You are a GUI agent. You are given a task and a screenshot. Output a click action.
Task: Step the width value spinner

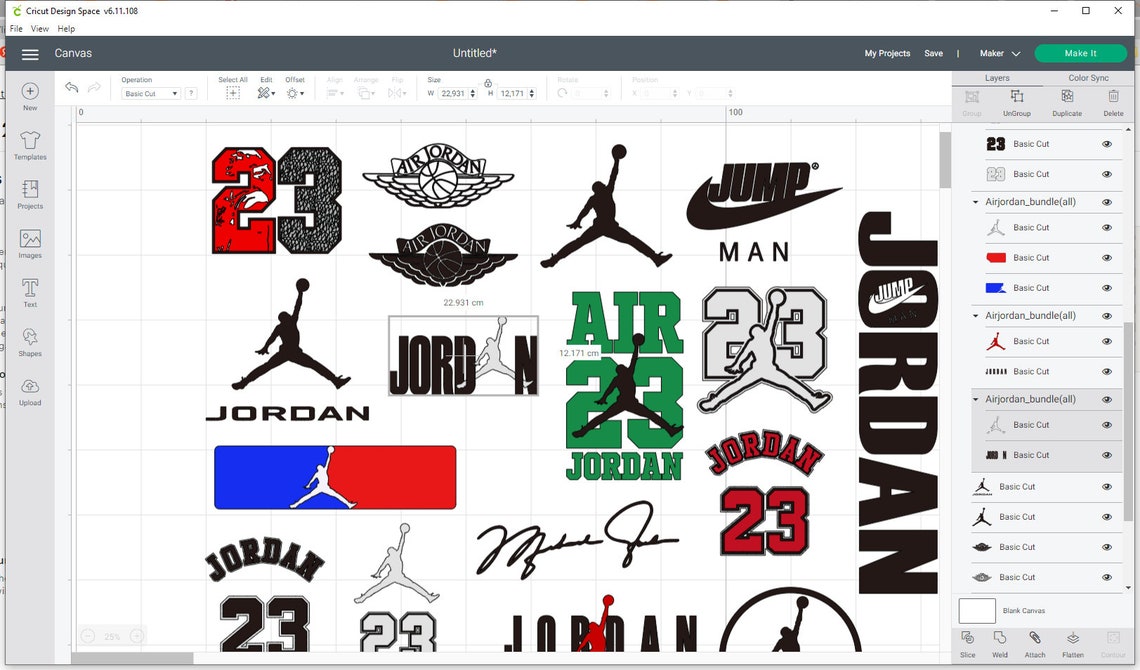(x=473, y=94)
